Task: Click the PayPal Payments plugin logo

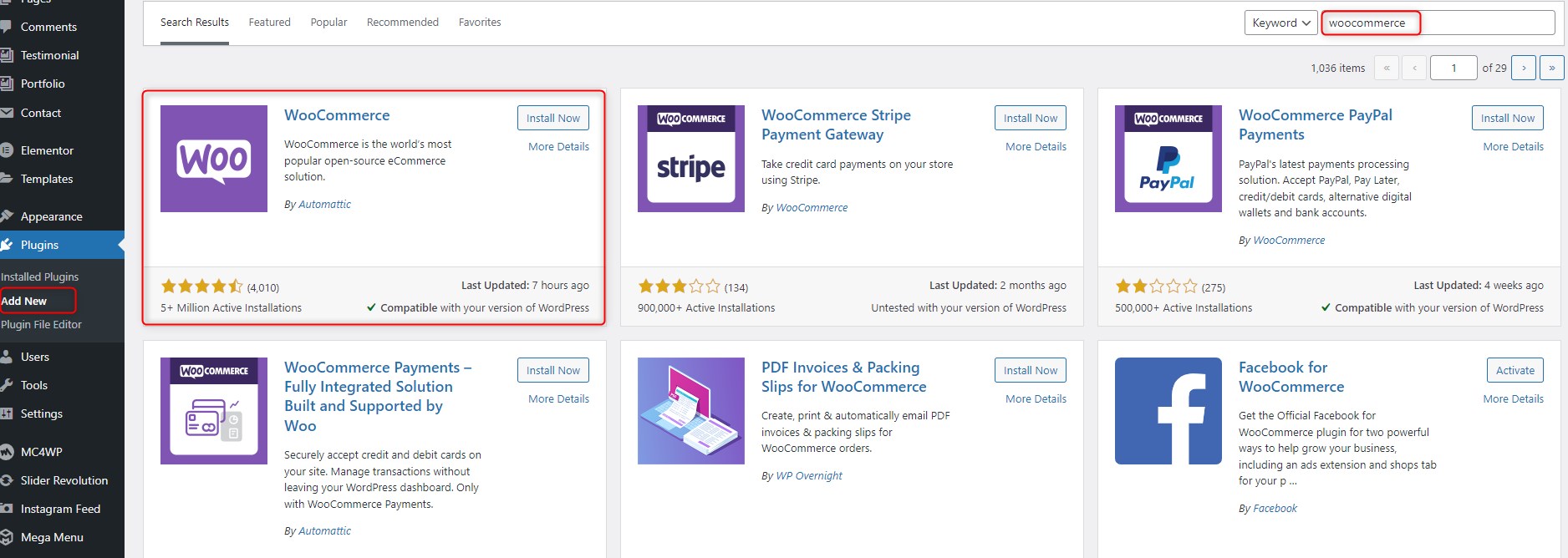Action: tap(1168, 159)
